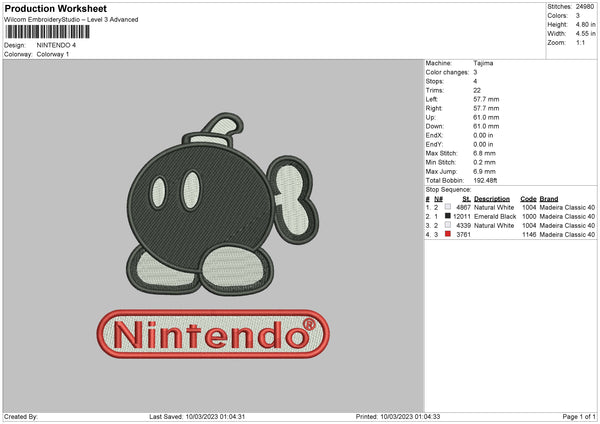Click the Width value 4.55 in
Viewport: 600px width, 424px height.
tap(585, 34)
